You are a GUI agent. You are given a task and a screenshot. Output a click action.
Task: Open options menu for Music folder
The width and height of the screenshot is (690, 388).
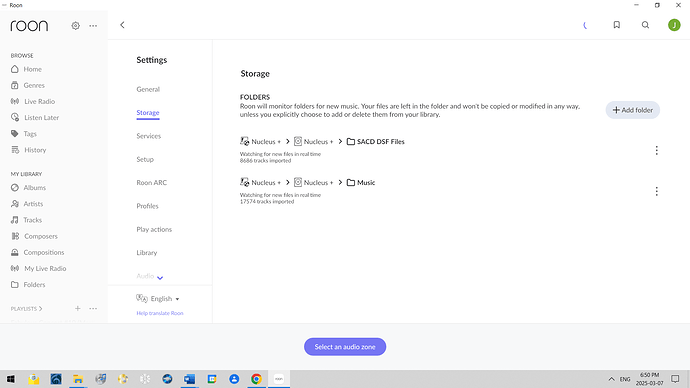[656, 191]
